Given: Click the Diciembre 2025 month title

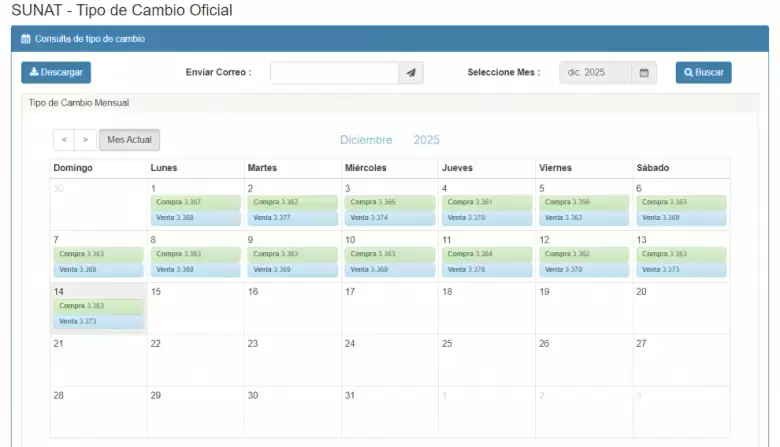Looking at the screenshot, I should point(389,140).
